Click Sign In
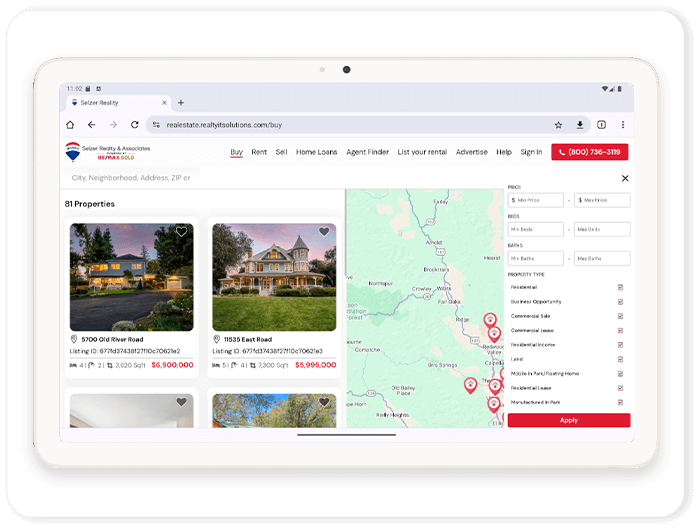 (531, 152)
